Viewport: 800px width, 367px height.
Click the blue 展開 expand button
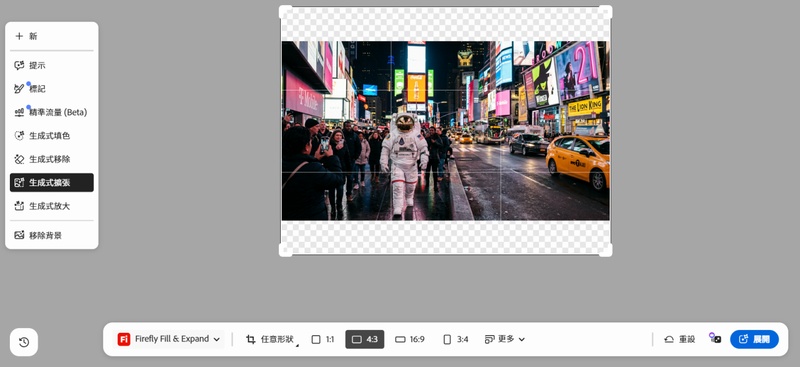754,339
